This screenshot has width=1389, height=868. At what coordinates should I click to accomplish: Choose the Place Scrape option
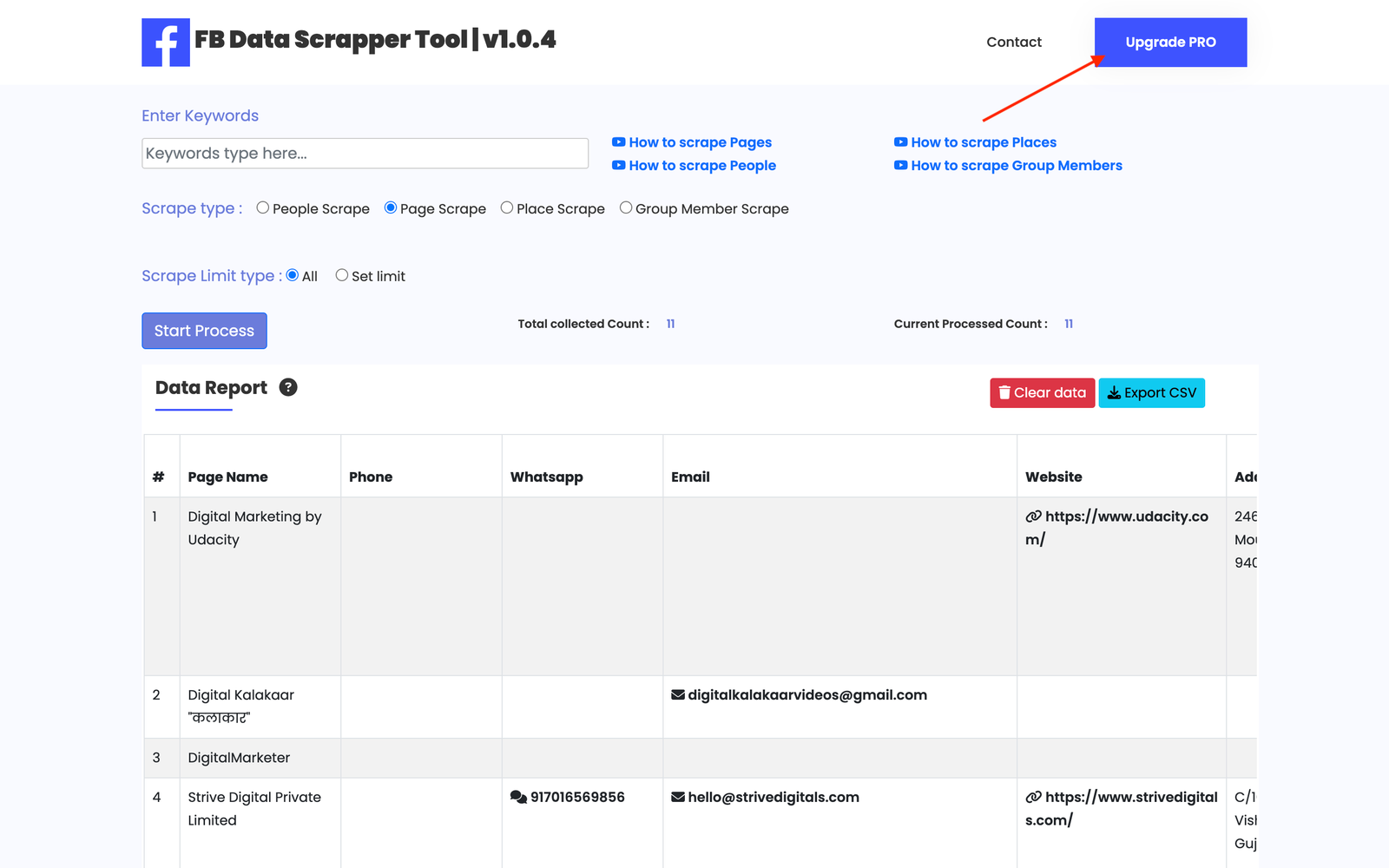coord(507,207)
